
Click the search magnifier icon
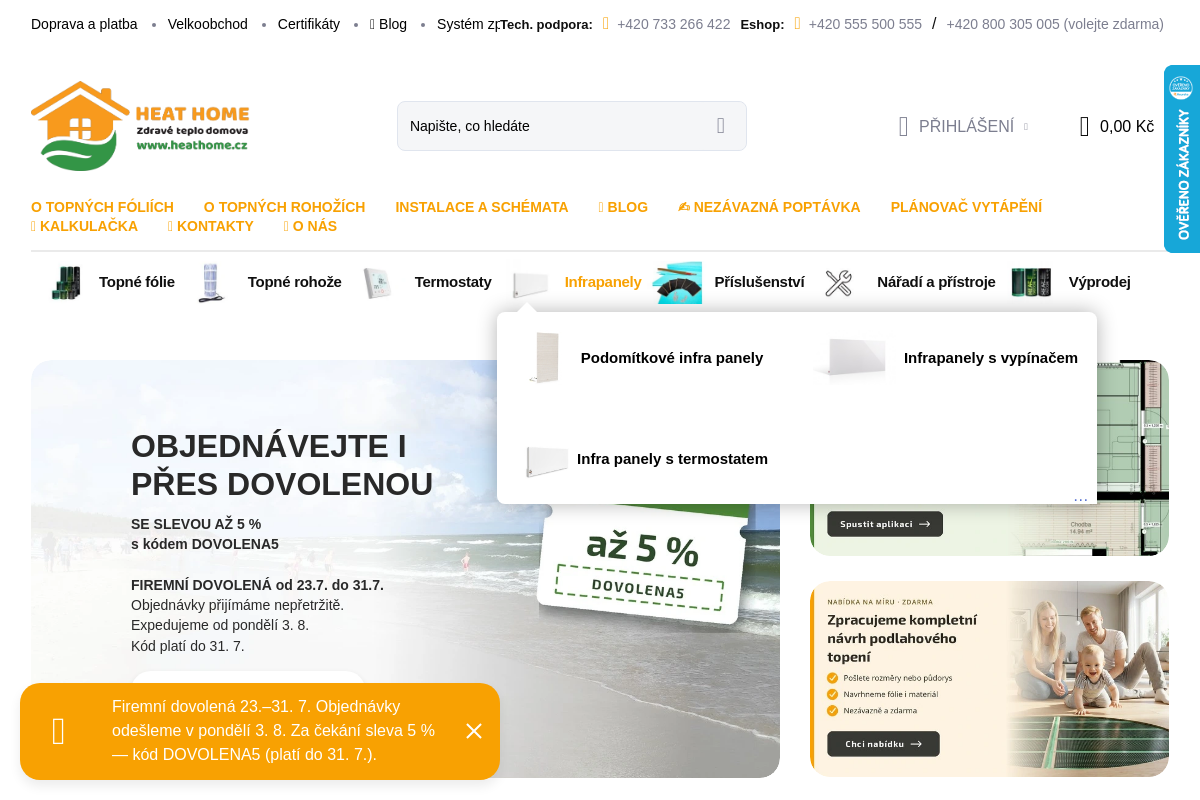720,126
